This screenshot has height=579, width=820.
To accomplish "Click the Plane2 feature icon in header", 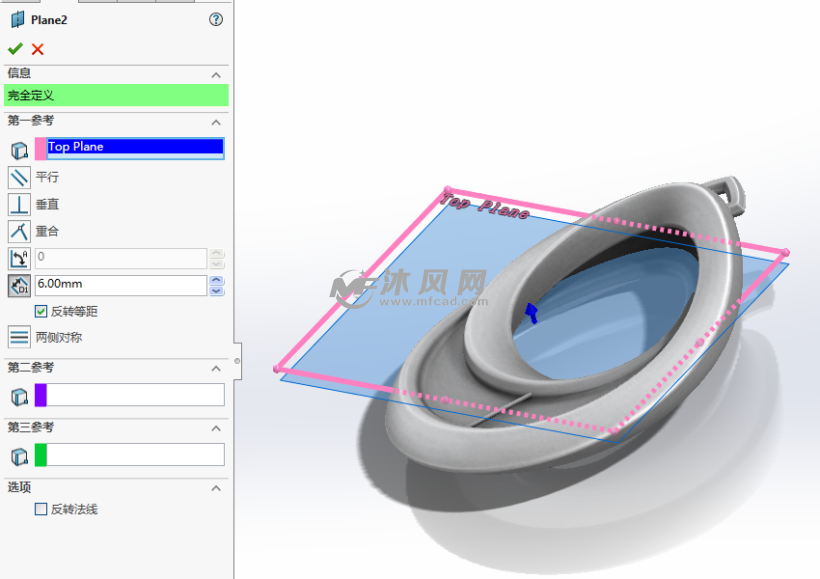I will 17,20.
